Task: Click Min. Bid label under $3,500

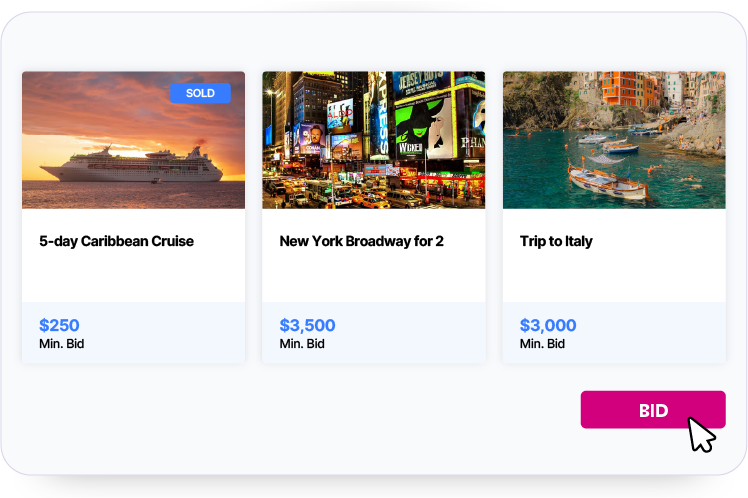Action: [302, 344]
